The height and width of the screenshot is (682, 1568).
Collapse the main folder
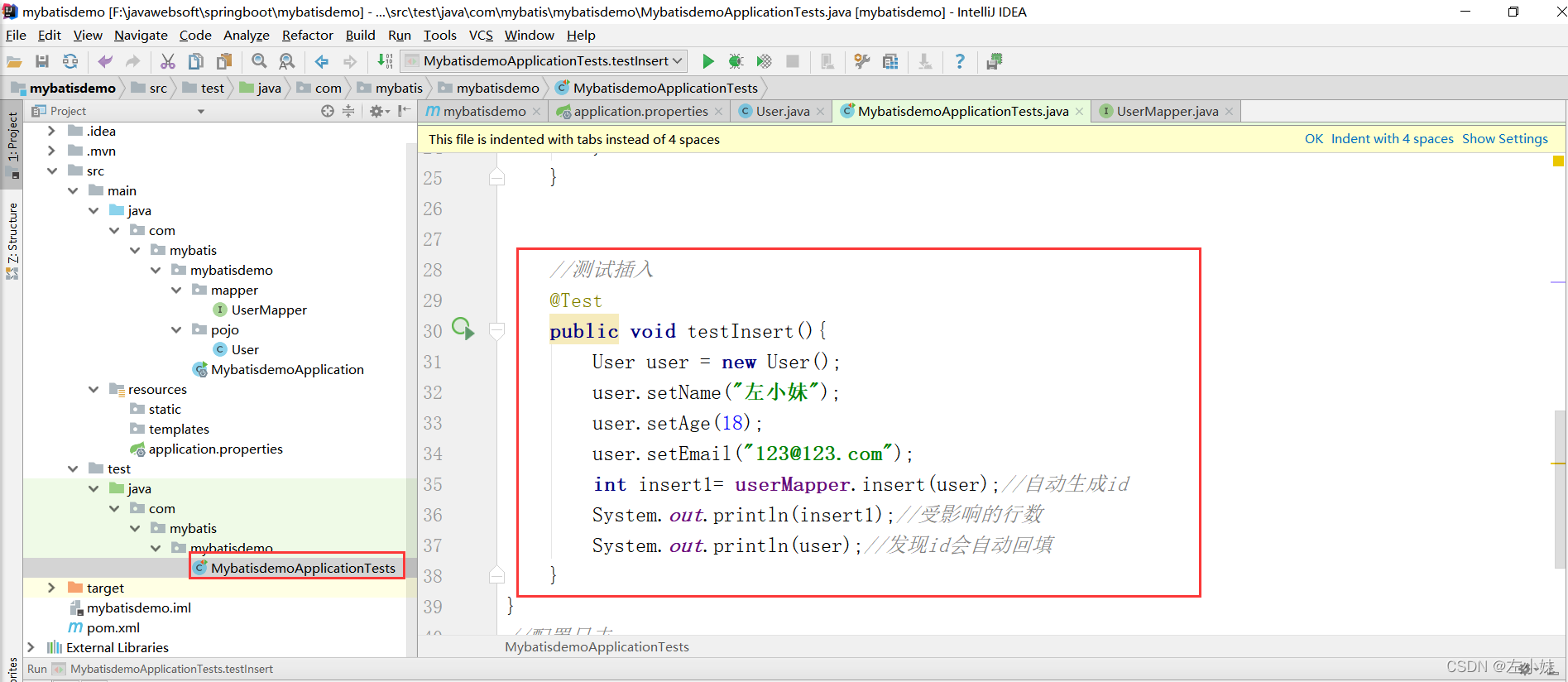tap(73, 190)
